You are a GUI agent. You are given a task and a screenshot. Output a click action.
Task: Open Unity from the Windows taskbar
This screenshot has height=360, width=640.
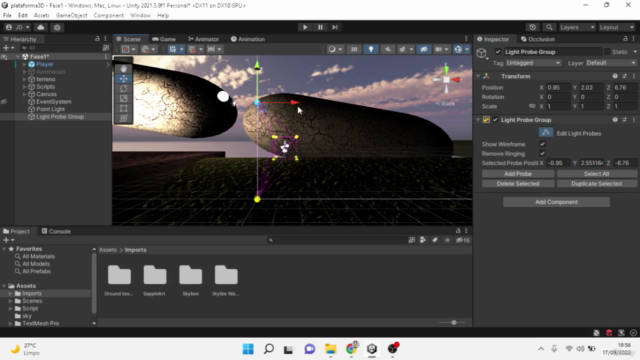[372, 349]
